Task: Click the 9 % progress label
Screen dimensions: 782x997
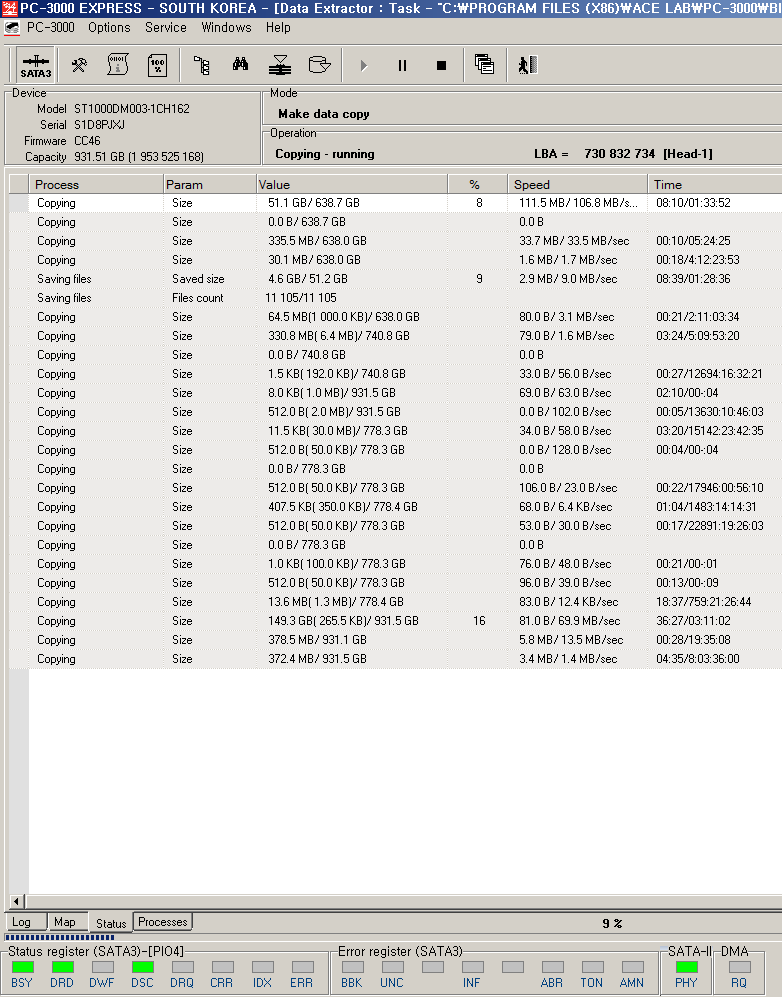Action: [x=612, y=923]
